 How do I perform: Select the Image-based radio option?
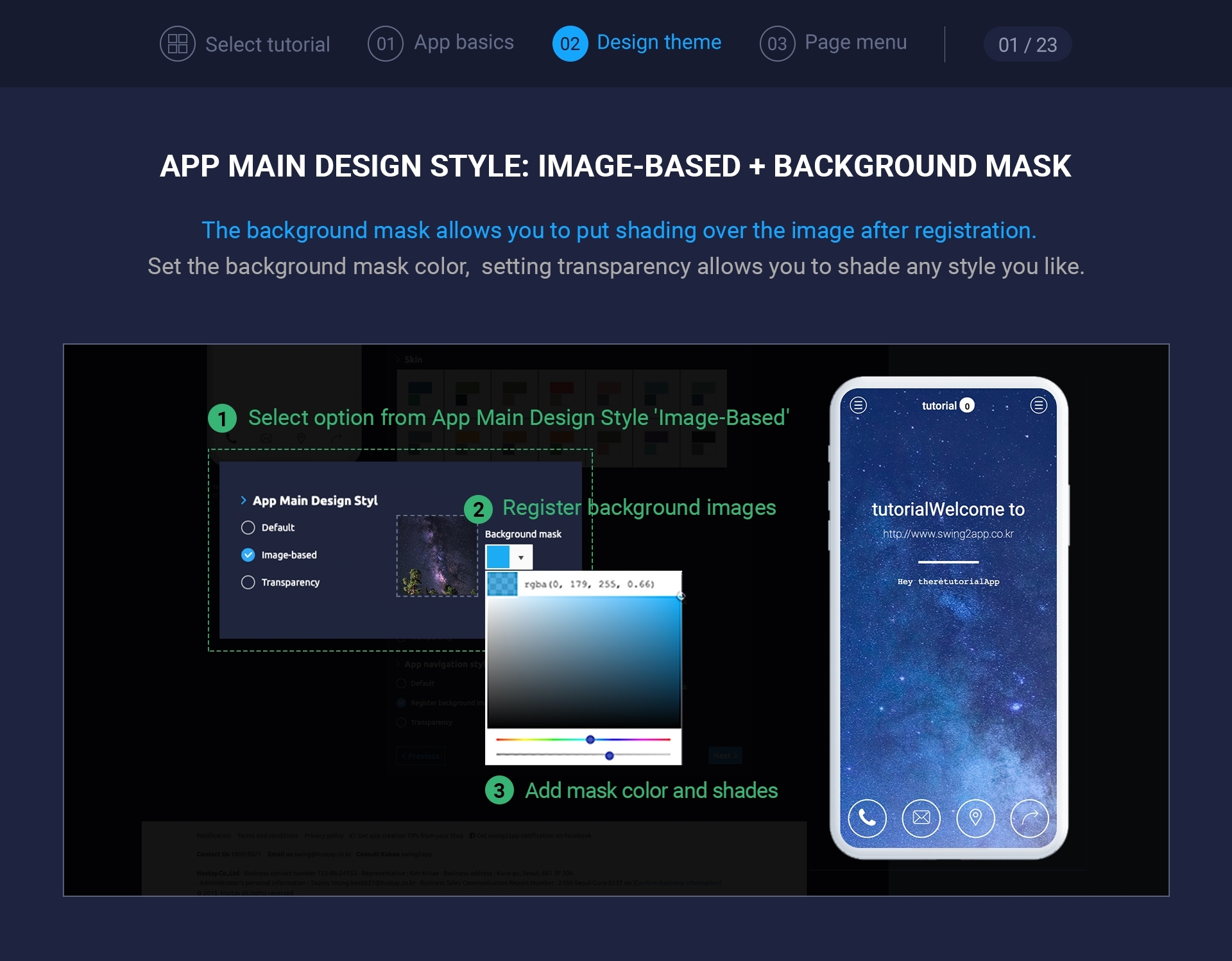(248, 555)
